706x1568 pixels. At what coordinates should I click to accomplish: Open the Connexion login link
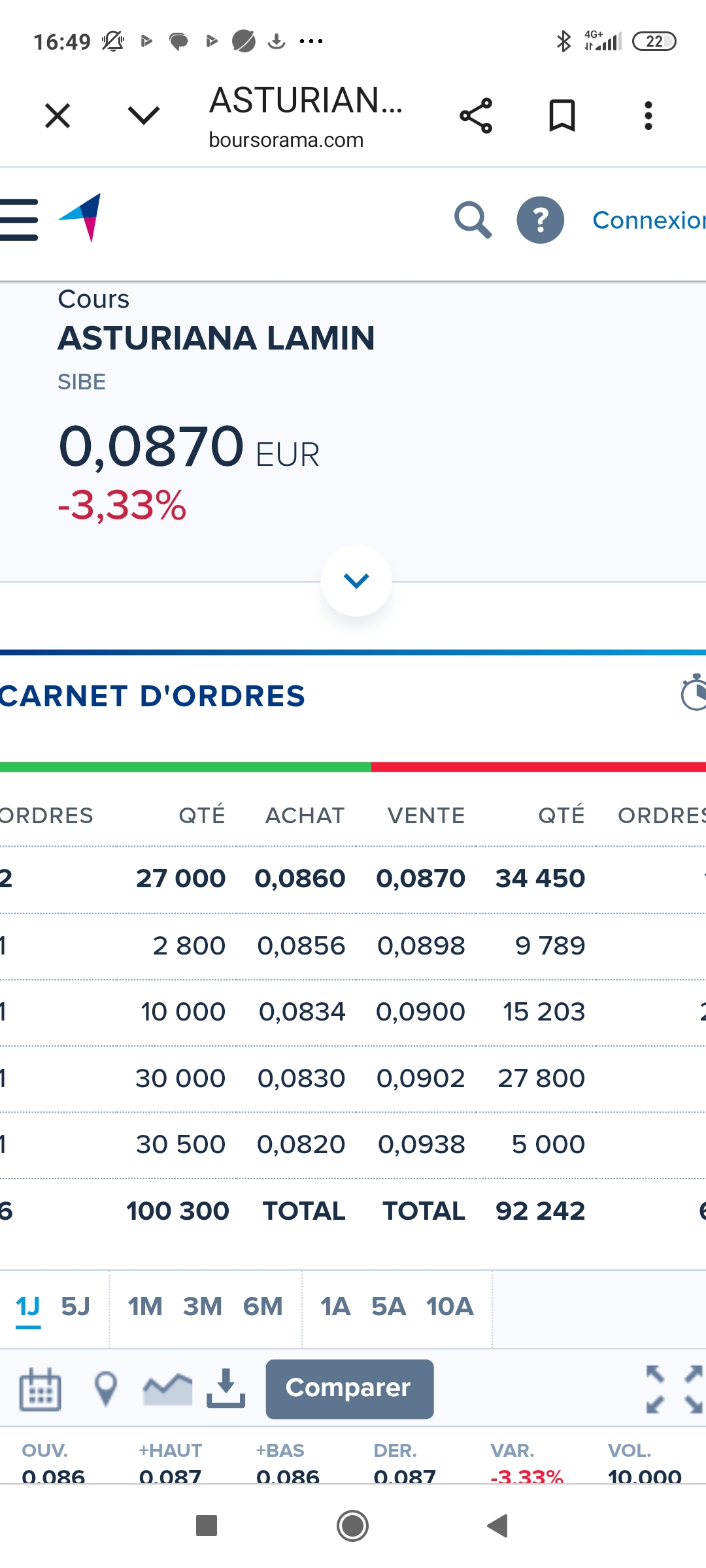(649, 220)
